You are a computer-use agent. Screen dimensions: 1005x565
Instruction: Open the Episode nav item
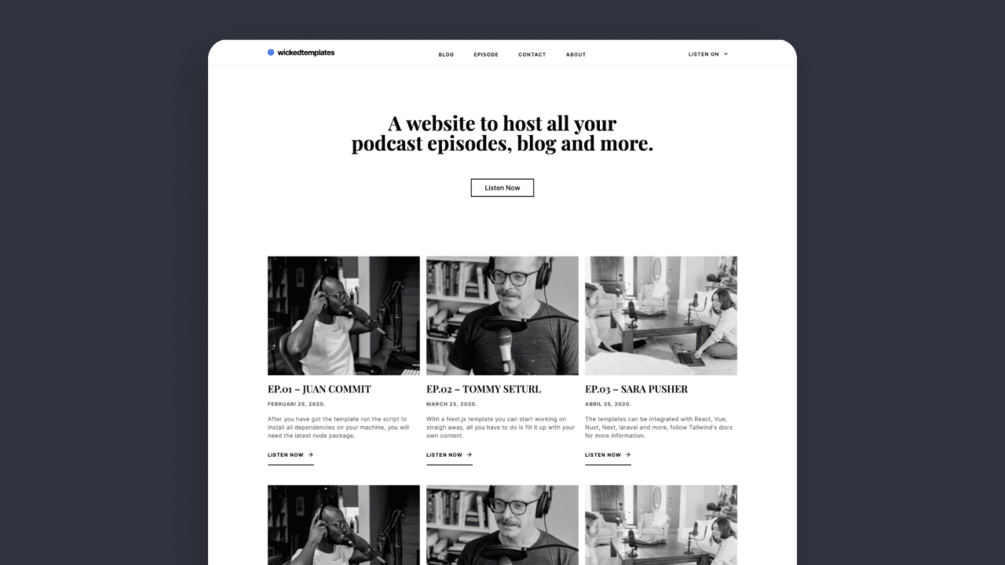click(x=486, y=54)
